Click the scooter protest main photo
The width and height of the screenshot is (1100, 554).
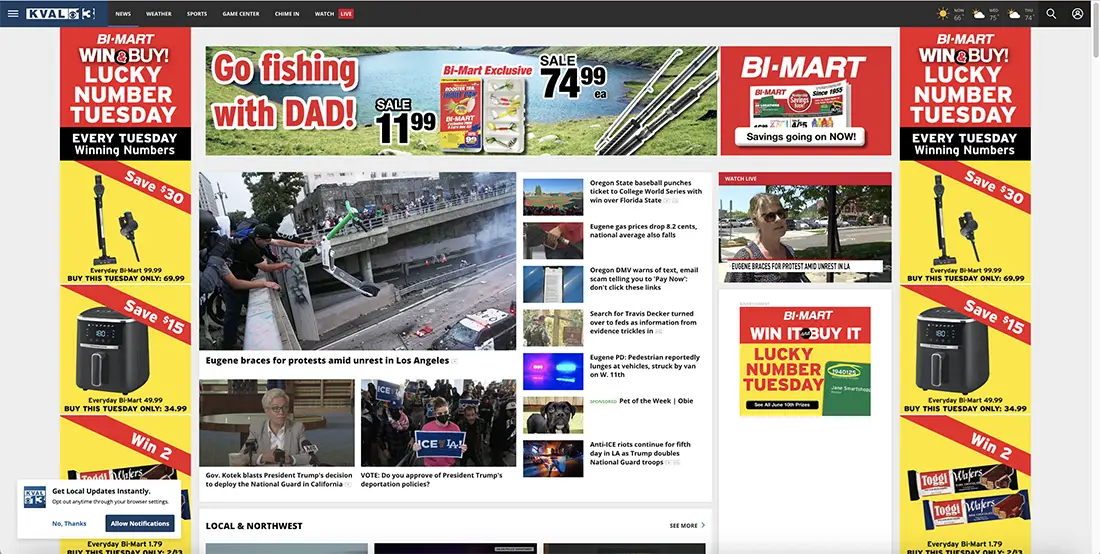tap(357, 261)
